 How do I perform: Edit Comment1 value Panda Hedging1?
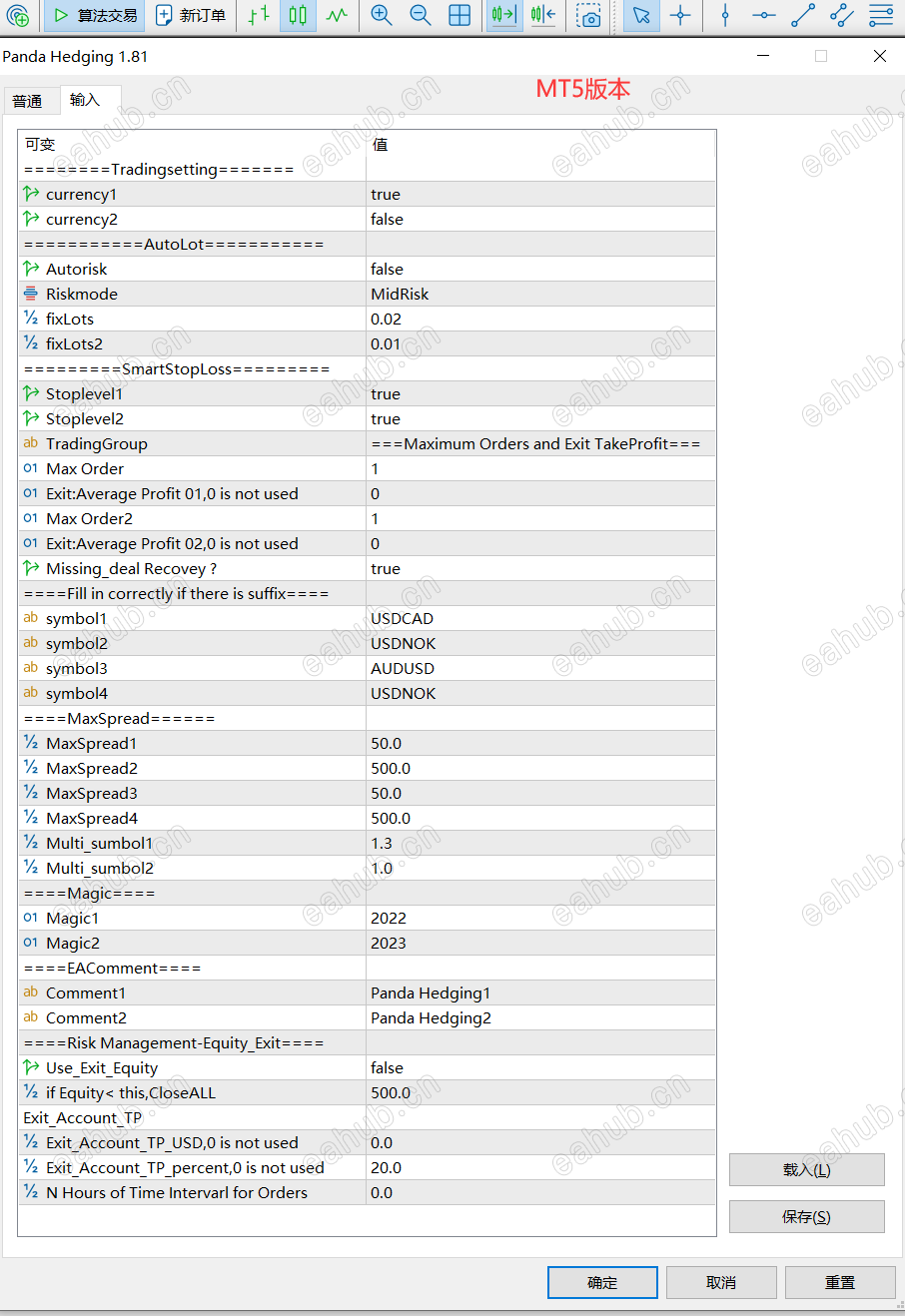coord(540,993)
